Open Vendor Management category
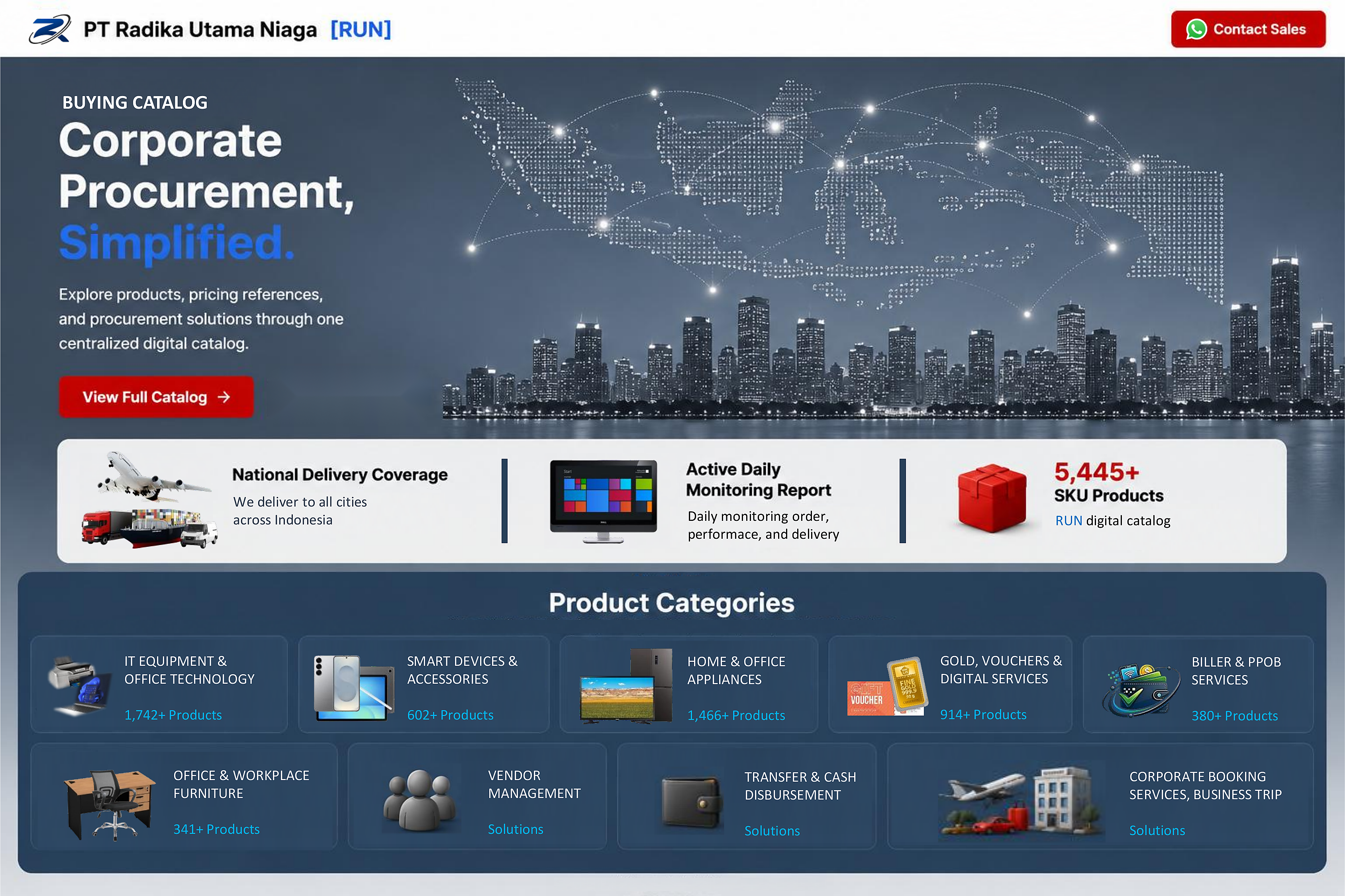 [x=477, y=796]
